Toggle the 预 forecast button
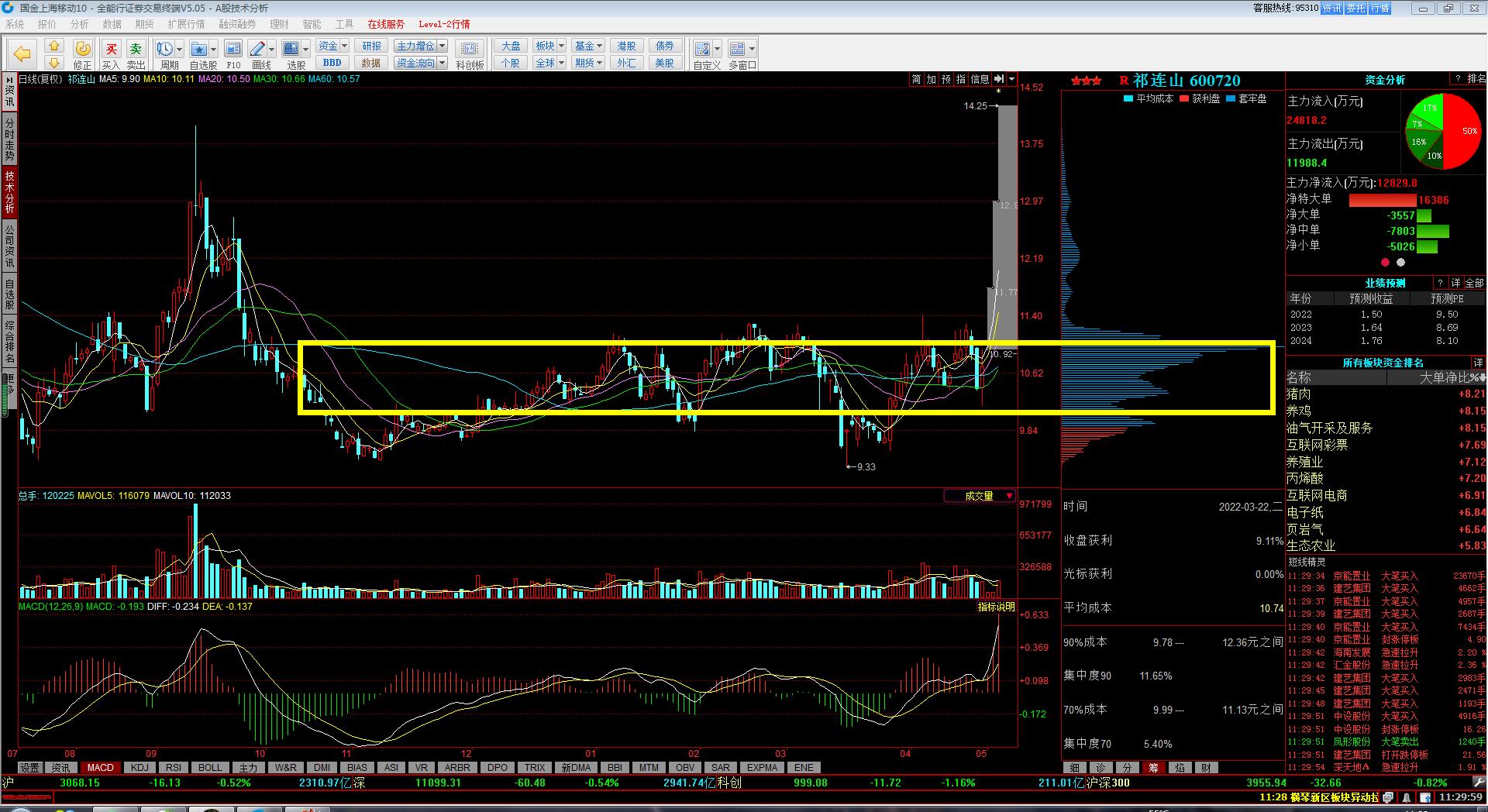 pyautogui.click(x=946, y=79)
